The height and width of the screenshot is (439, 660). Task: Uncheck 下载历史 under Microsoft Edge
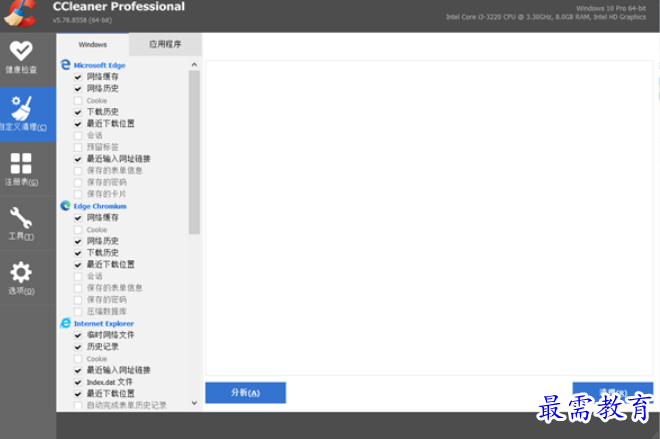pos(78,112)
